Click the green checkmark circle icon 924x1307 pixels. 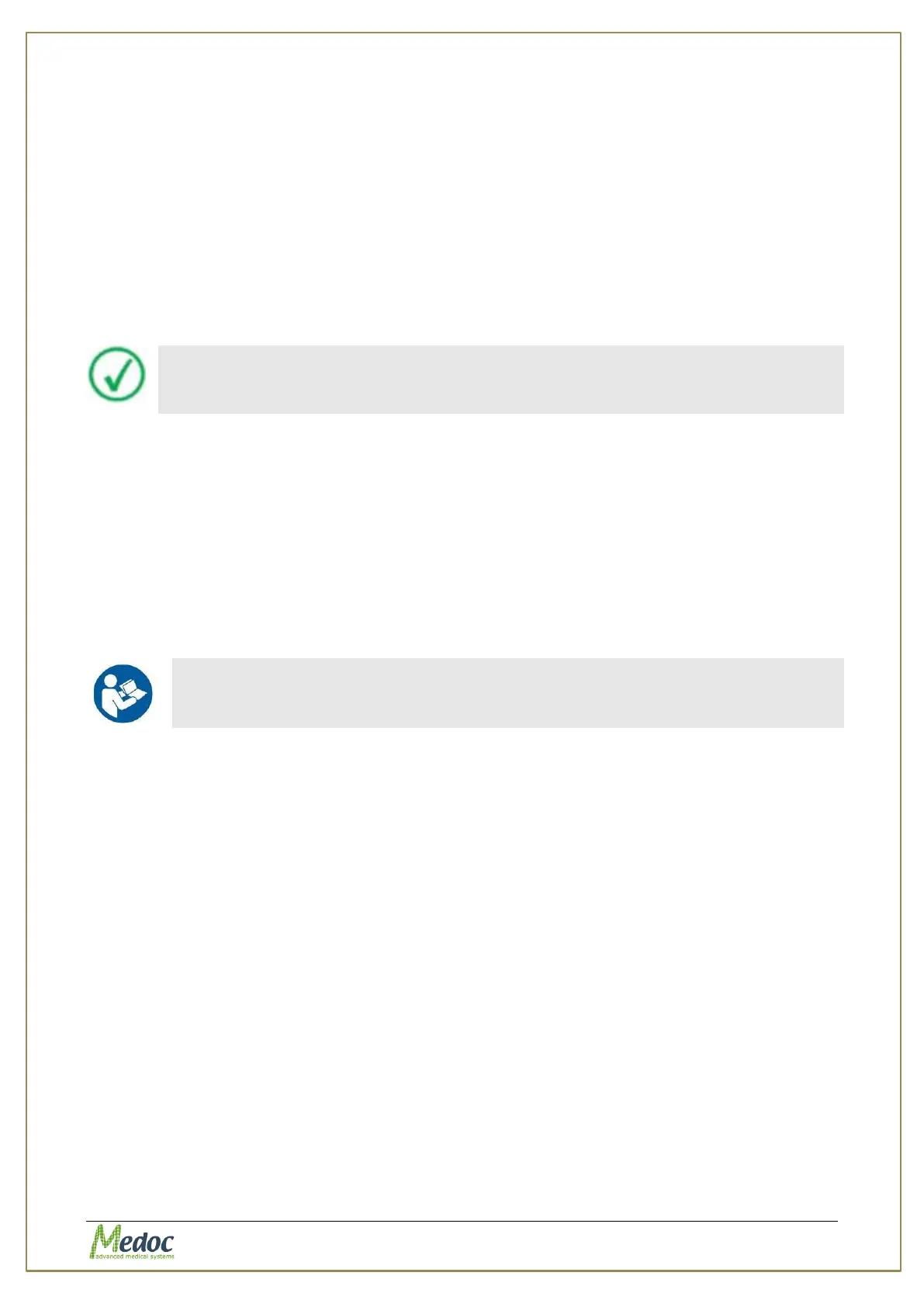pyautogui.click(x=116, y=374)
